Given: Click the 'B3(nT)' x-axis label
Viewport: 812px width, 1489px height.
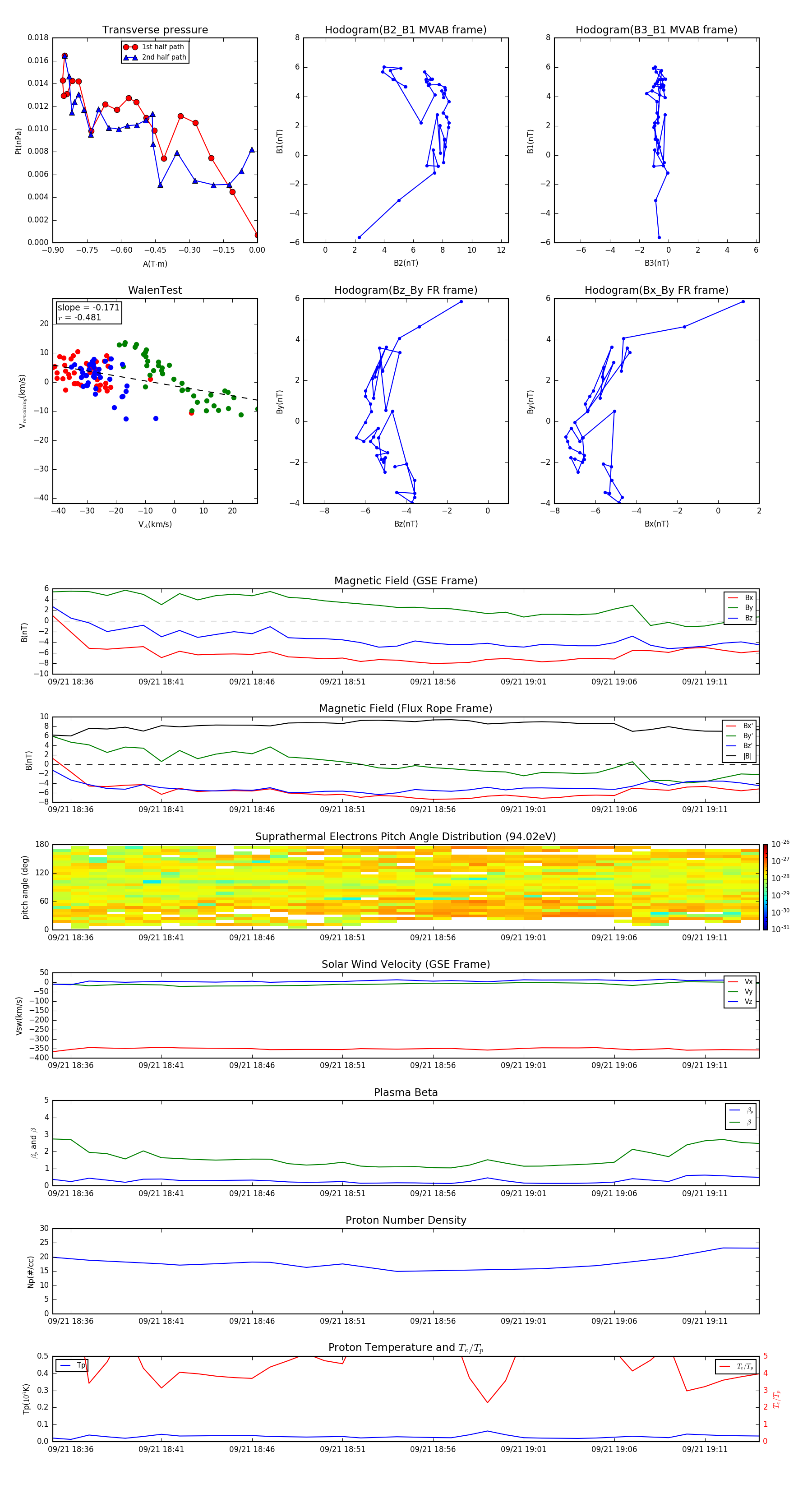Looking at the screenshot, I should pyautogui.click(x=656, y=263).
